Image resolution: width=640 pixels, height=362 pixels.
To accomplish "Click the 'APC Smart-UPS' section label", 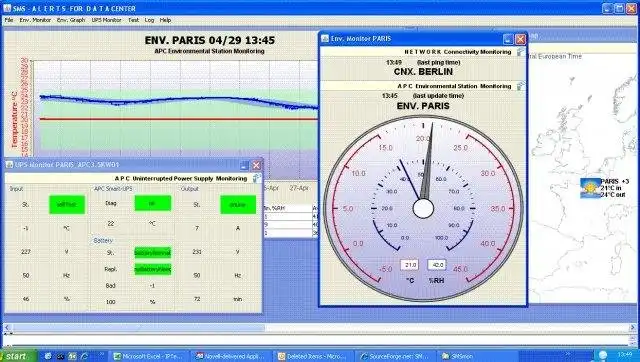I will pyautogui.click(x=113, y=189).
